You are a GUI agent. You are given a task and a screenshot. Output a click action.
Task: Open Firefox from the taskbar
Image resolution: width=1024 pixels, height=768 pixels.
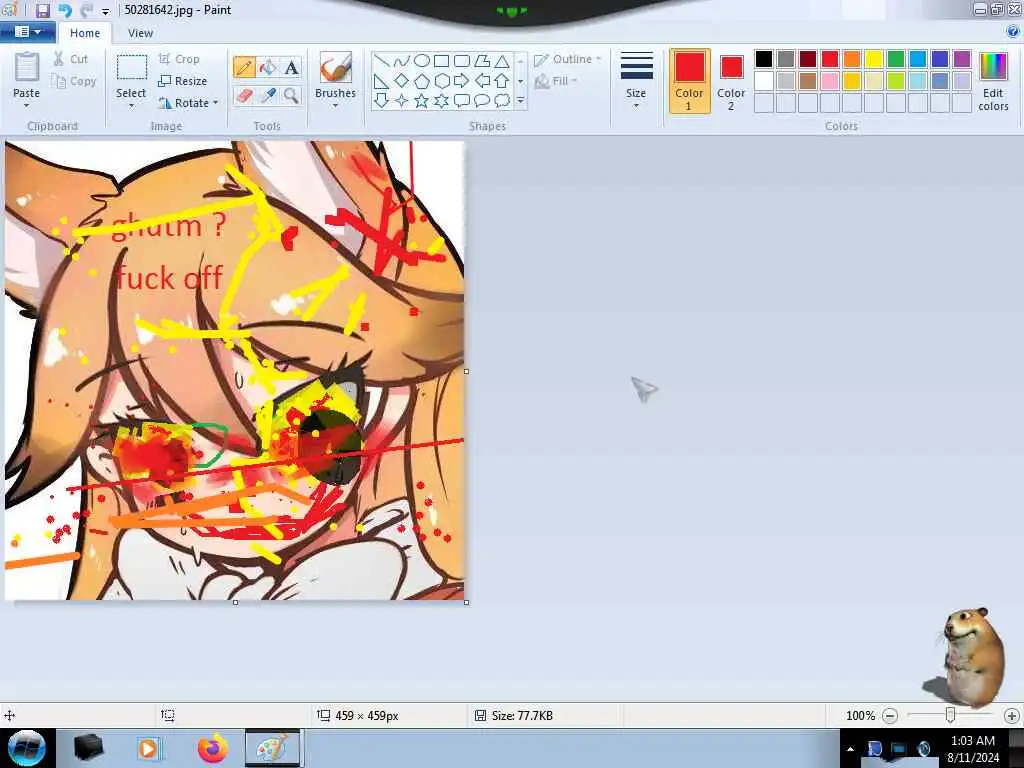213,748
